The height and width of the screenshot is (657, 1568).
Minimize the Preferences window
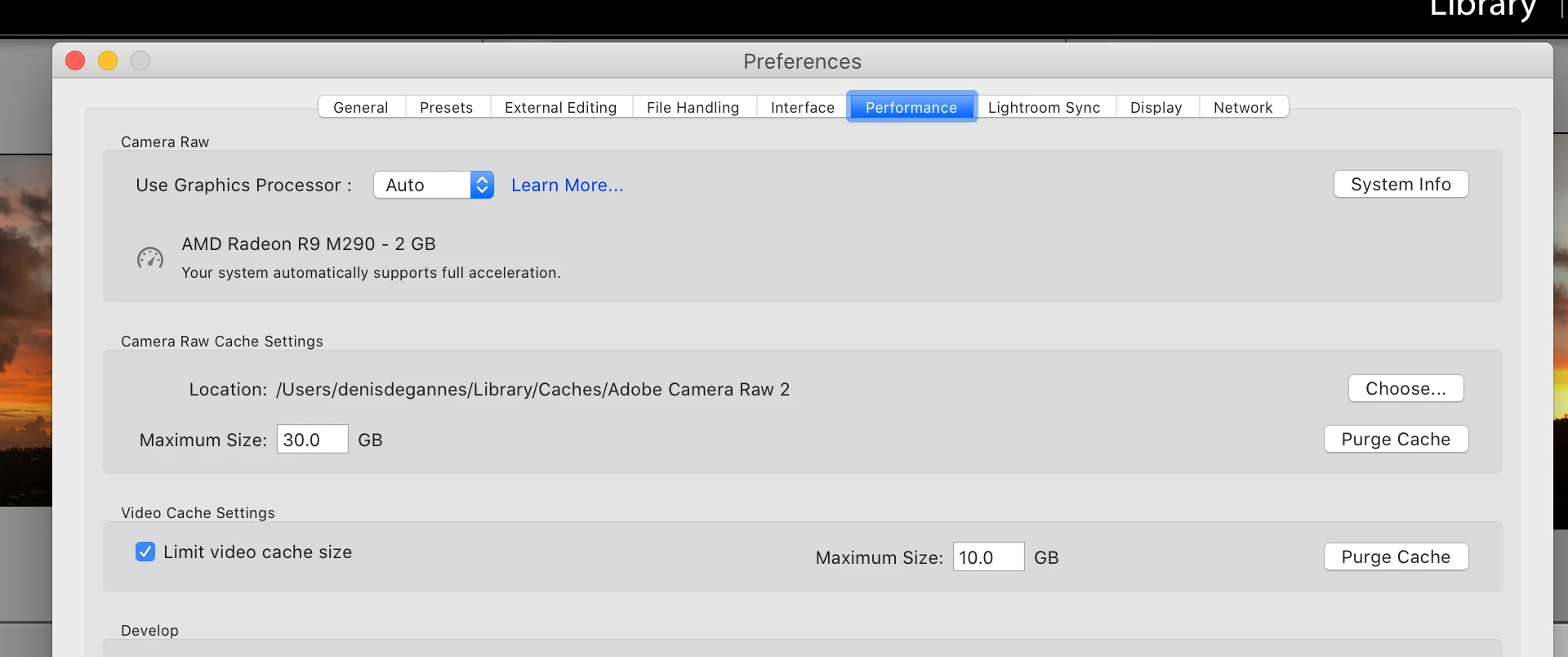click(108, 60)
